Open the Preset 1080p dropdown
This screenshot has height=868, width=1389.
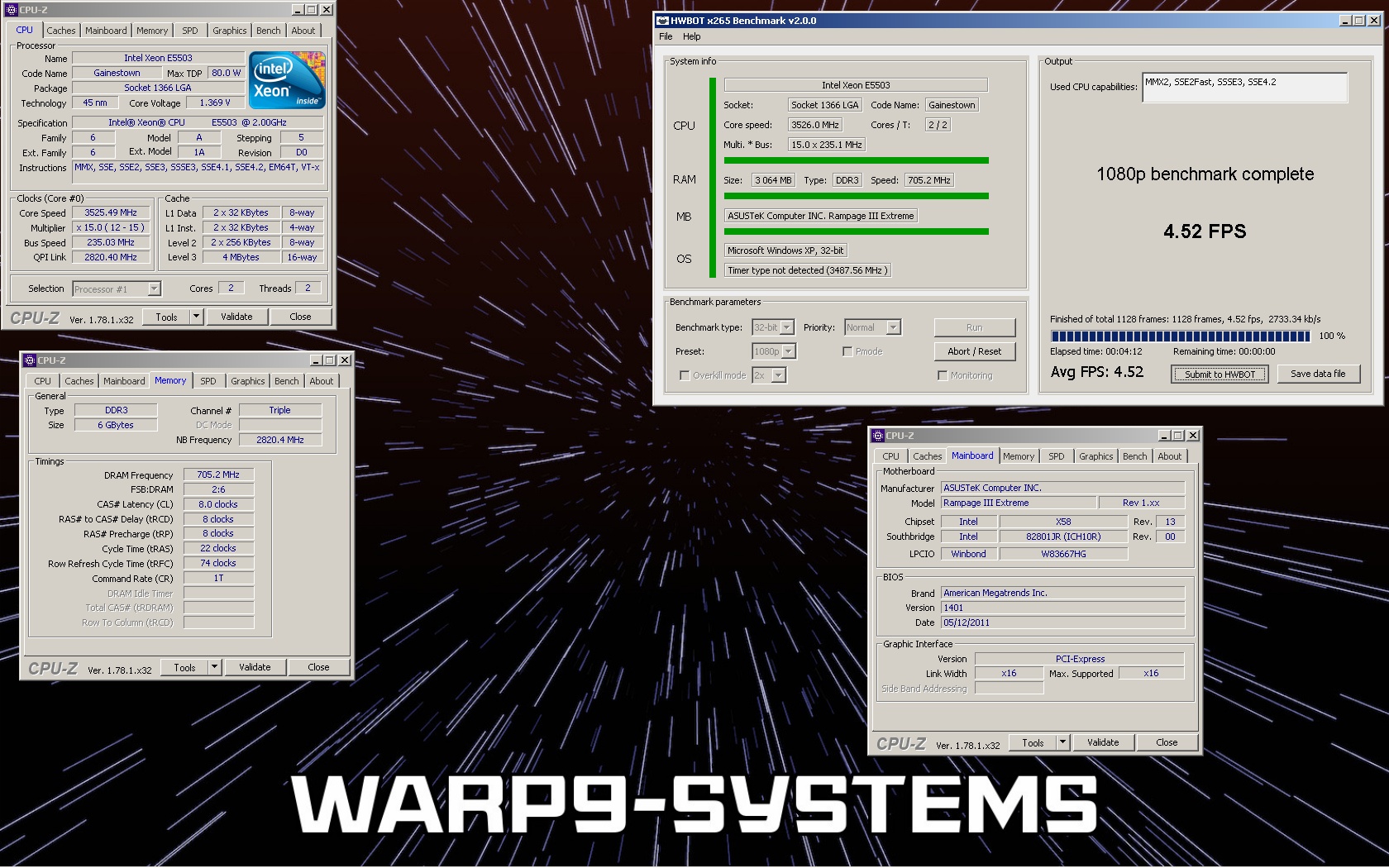coord(774,351)
